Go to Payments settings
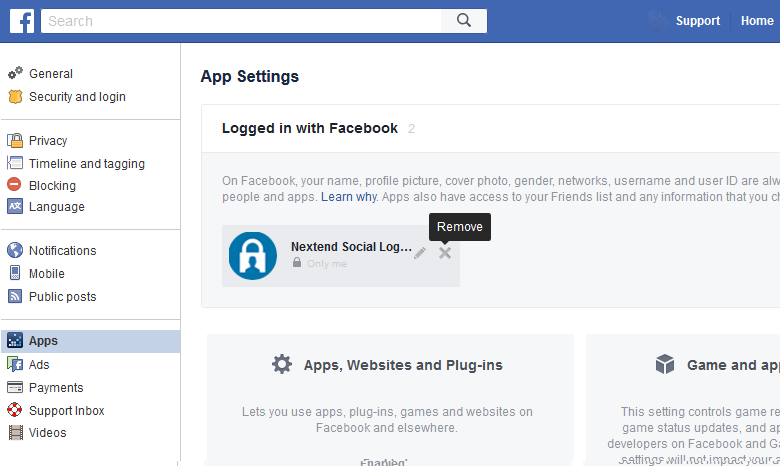 (x=56, y=388)
